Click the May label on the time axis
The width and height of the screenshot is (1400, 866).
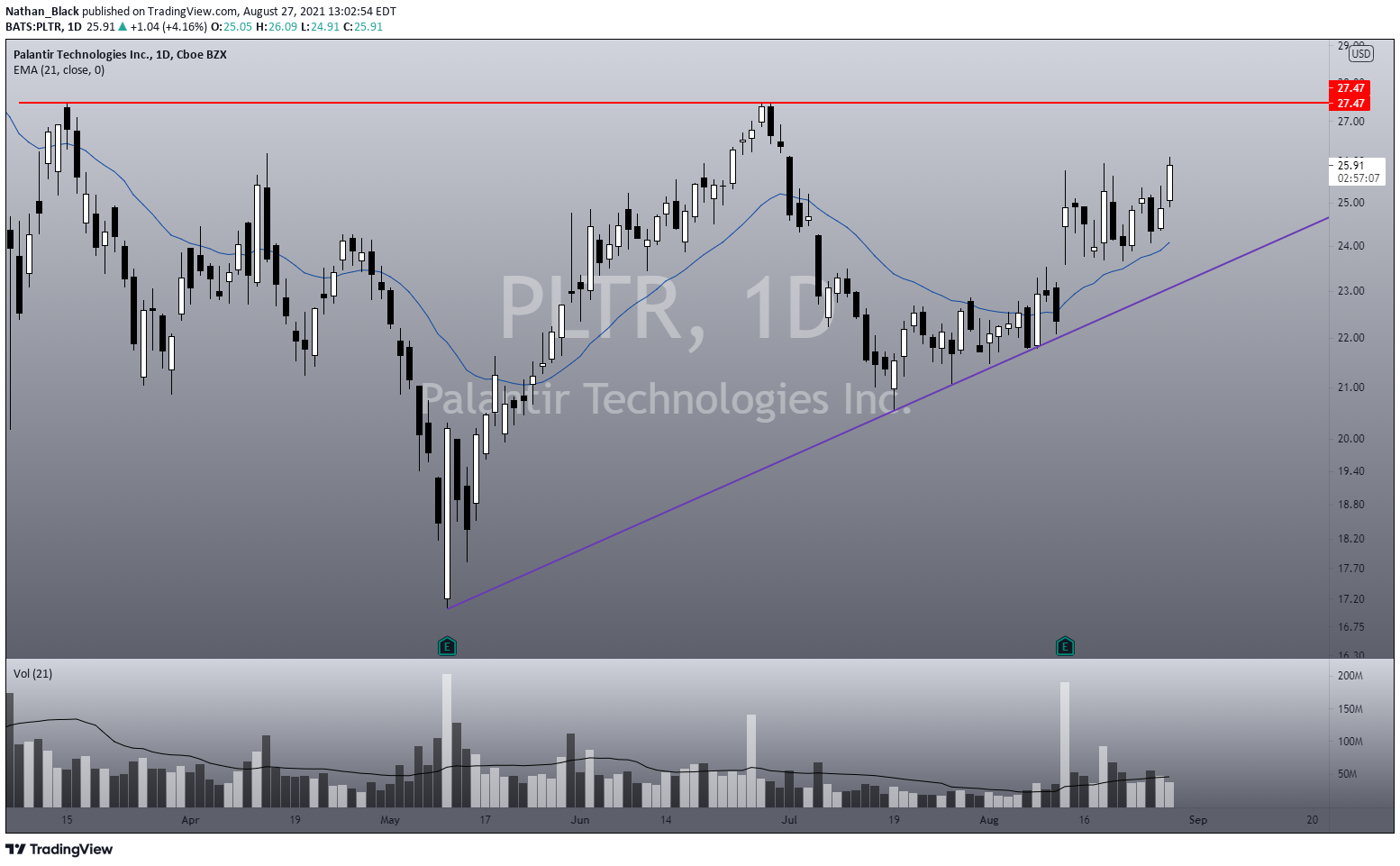[390, 819]
